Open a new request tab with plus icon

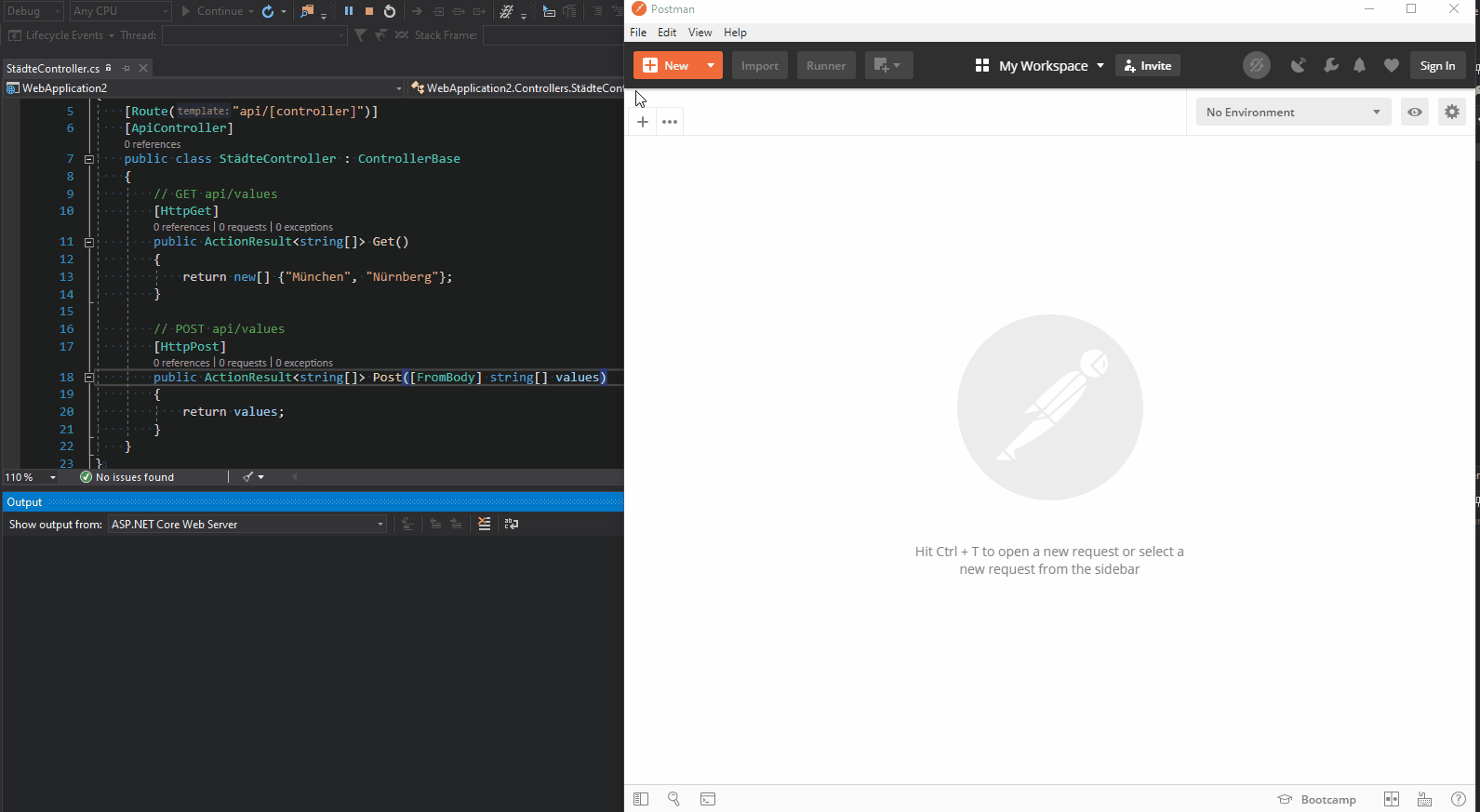tap(643, 122)
